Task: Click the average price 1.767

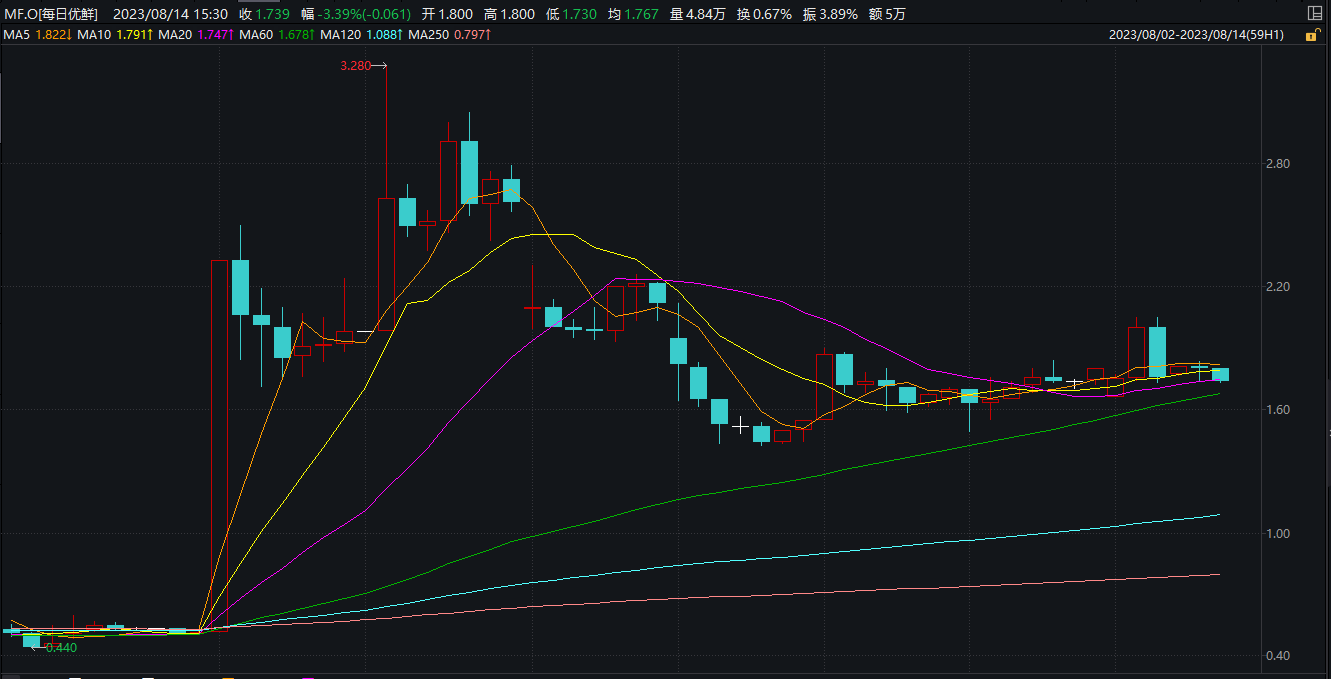Action: [x=642, y=14]
